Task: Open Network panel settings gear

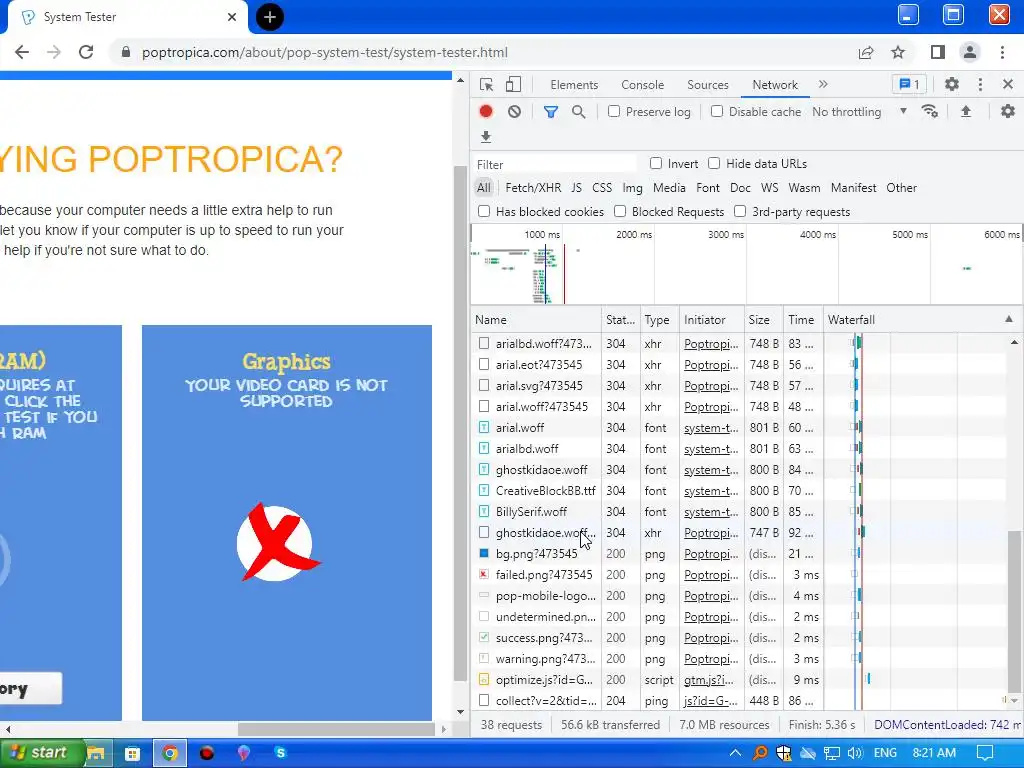Action: tap(1008, 112)
